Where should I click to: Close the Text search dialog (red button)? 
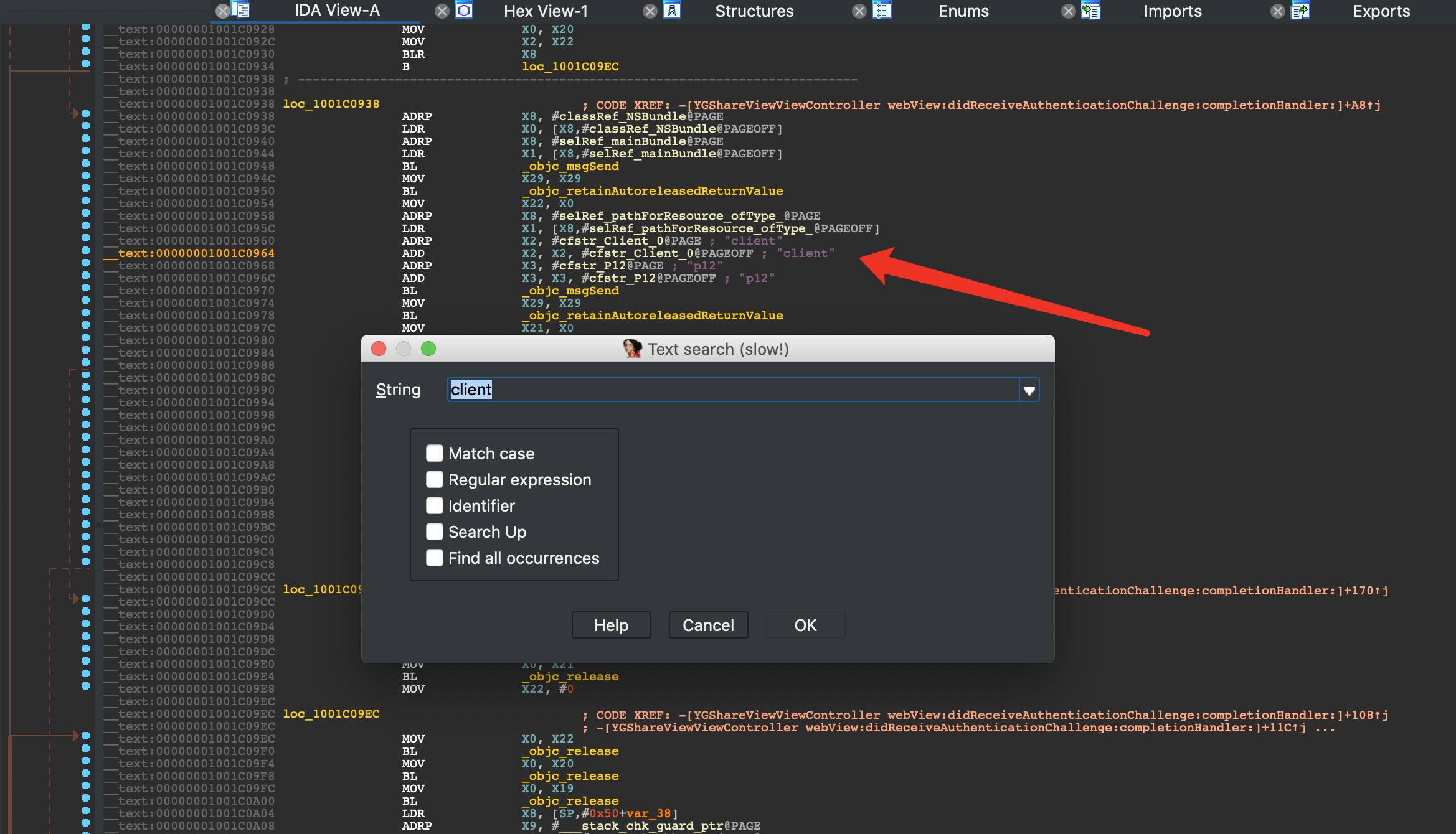point(379,349)
